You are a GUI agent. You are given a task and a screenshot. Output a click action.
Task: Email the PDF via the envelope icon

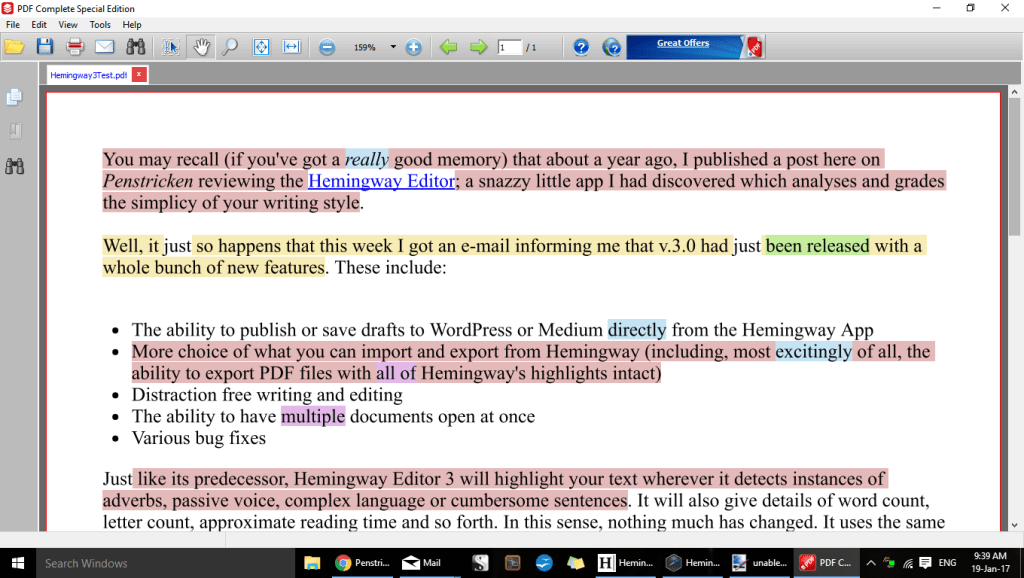click(x=103, y=46)
